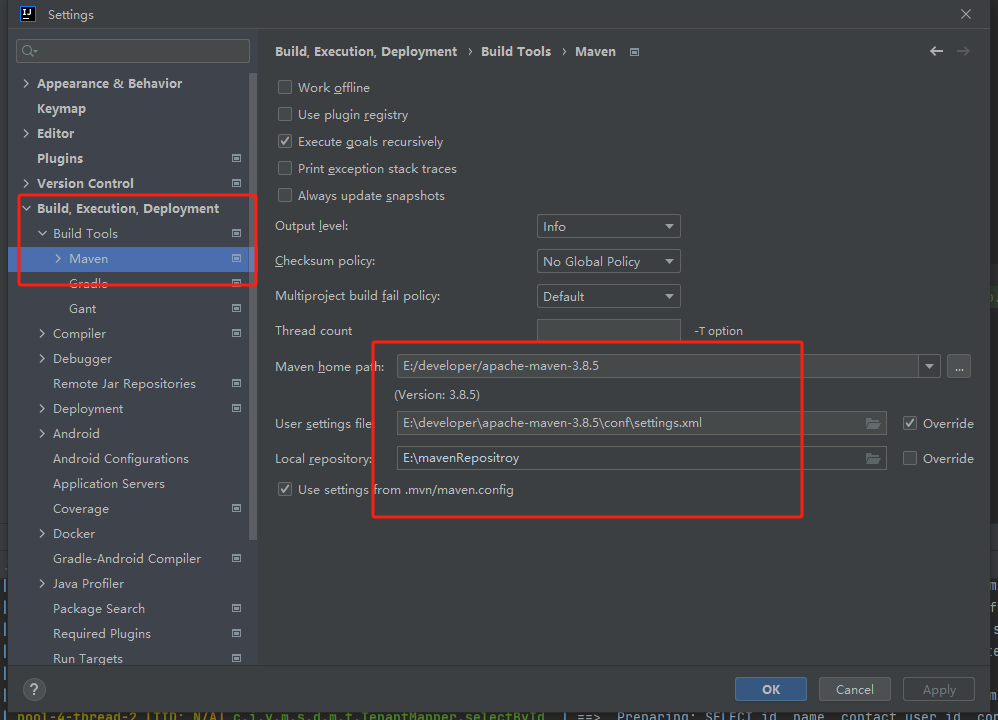Open the Maven home path dropdown arrow
This screenshot has width=998, height=720.
point(929,366)
